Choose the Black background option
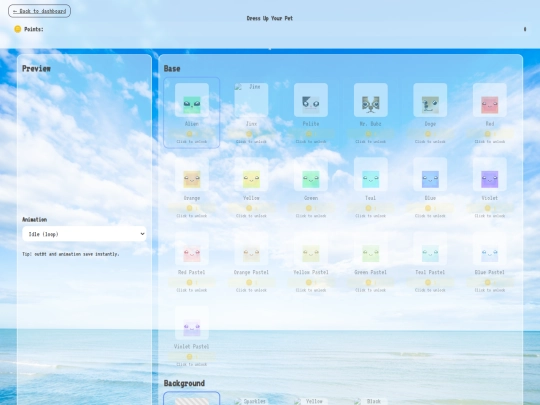 [371, 401]
